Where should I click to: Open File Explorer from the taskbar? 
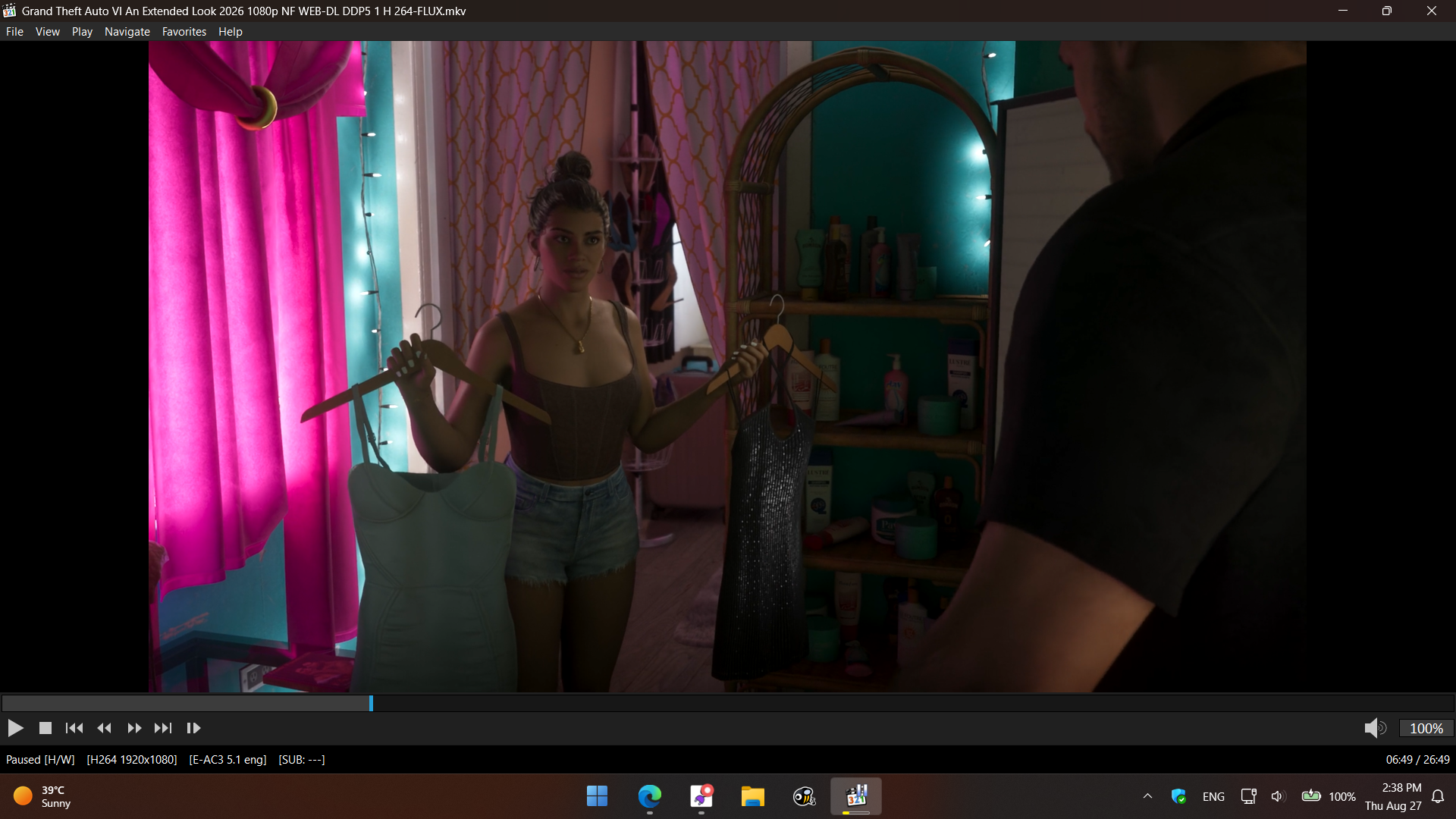click(753, 796)
